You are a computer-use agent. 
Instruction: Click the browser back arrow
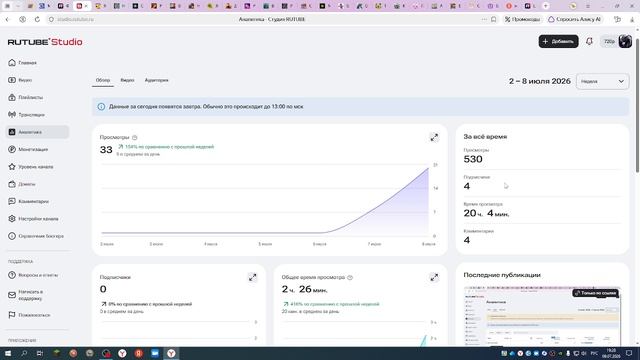coord(7,19)
